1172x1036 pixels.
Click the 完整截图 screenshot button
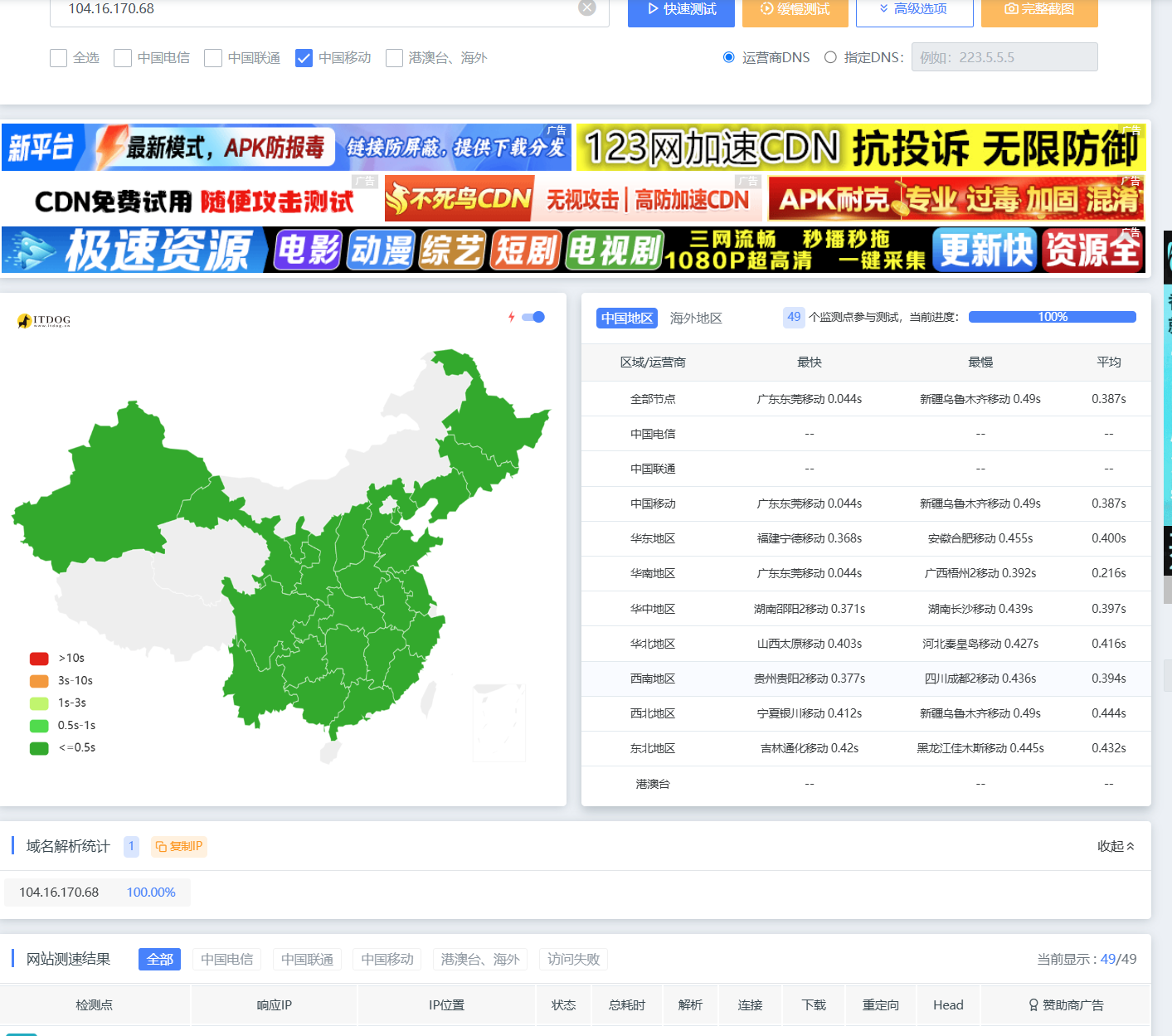tap(1039, 10)
